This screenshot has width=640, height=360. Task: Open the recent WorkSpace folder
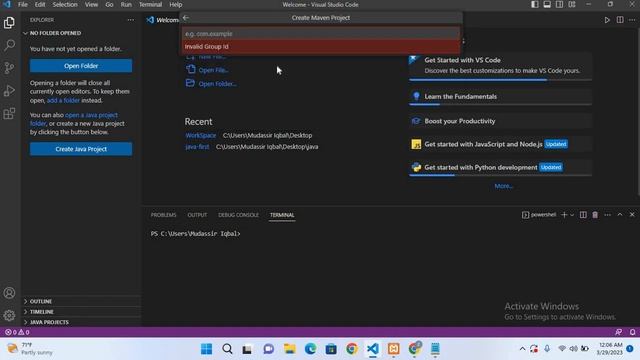coord(200,135)
